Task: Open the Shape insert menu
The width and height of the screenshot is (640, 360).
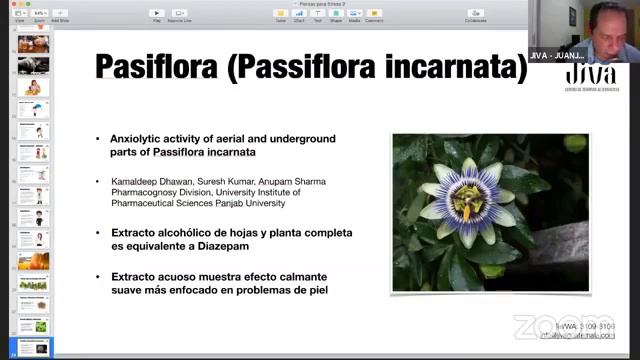Action: point(336,13)
